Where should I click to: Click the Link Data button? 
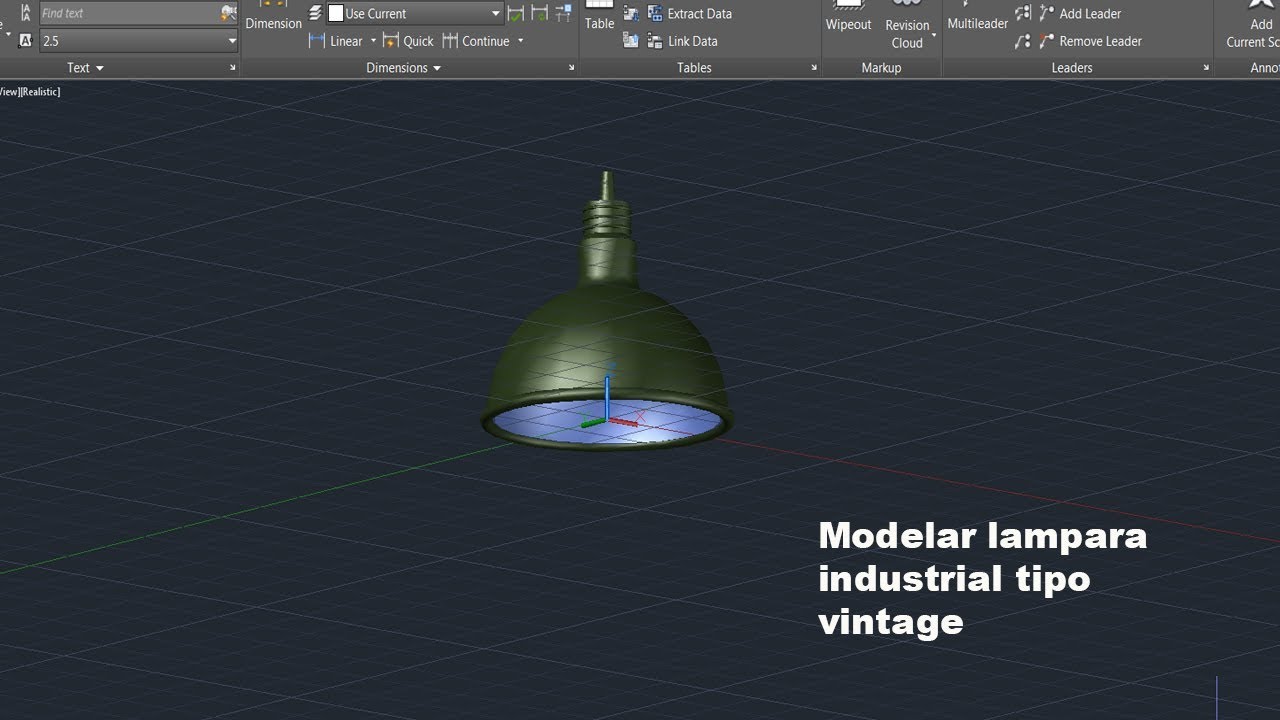click(x=683, y=41)
